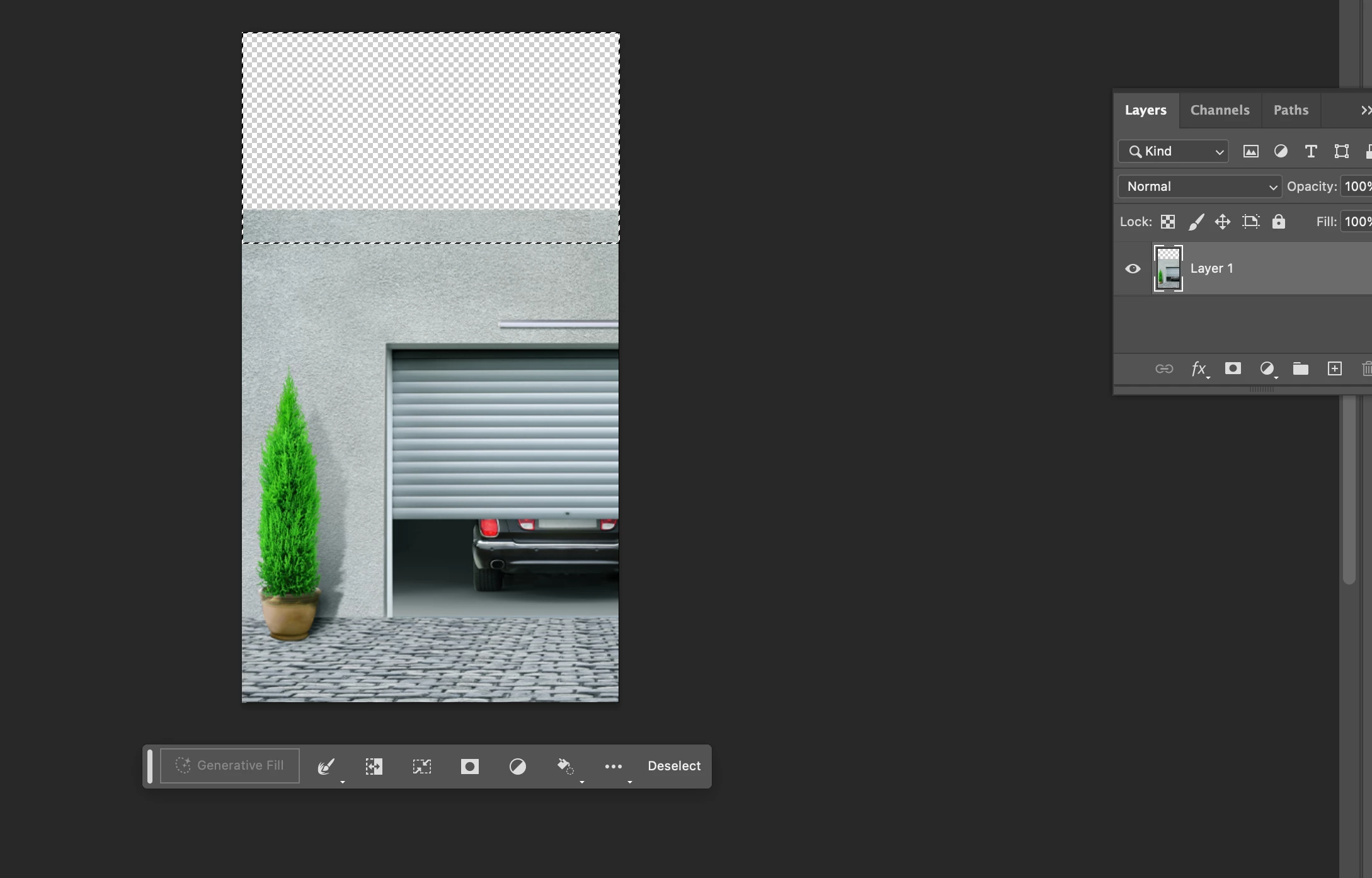
Task: Collapse panel using double-arrow expander
Action: pyautogui.click(x=1365, y=110)
